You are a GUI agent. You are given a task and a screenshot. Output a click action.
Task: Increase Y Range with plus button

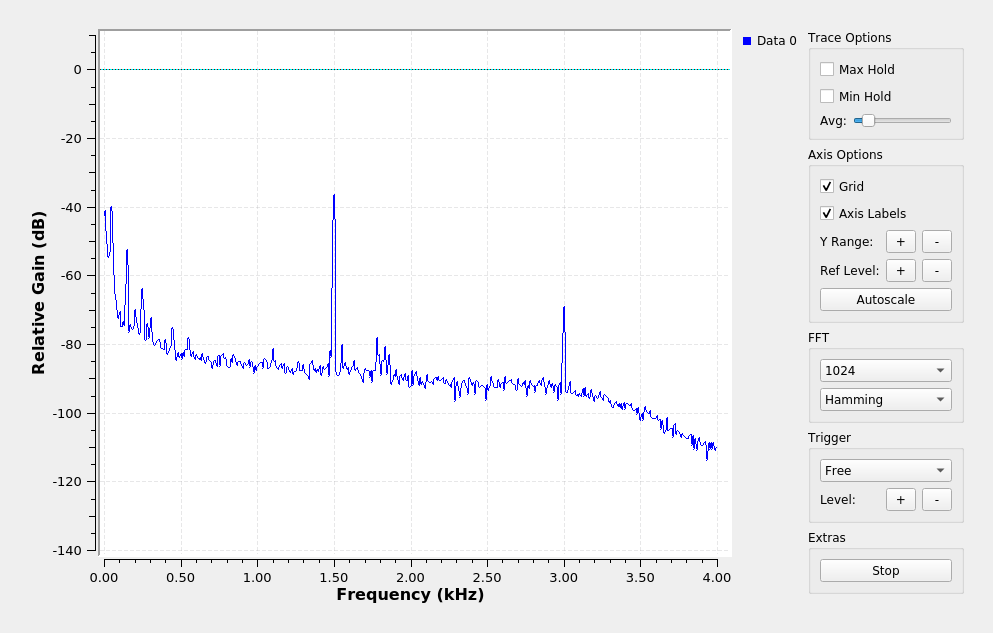pyautogui.click(x=900, y=242)
